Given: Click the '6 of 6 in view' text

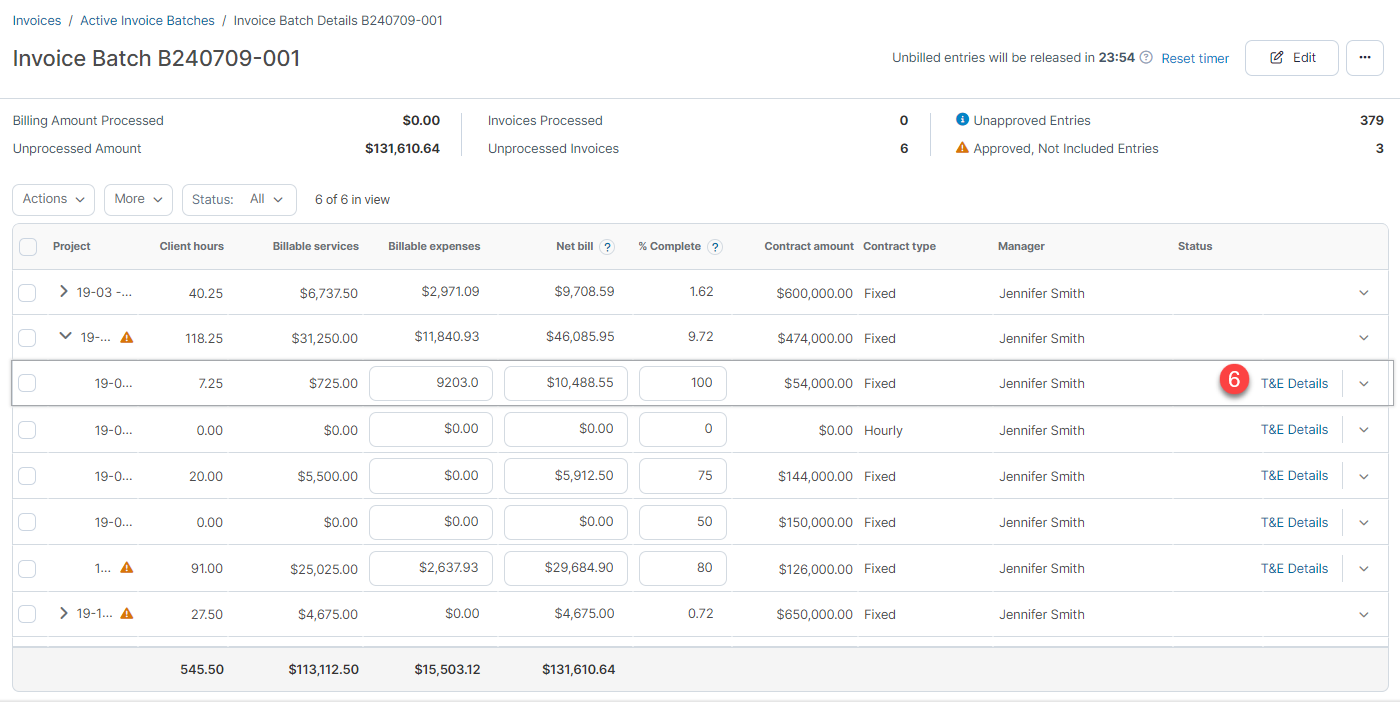Looking at the screenshot, I should point(352,199).
